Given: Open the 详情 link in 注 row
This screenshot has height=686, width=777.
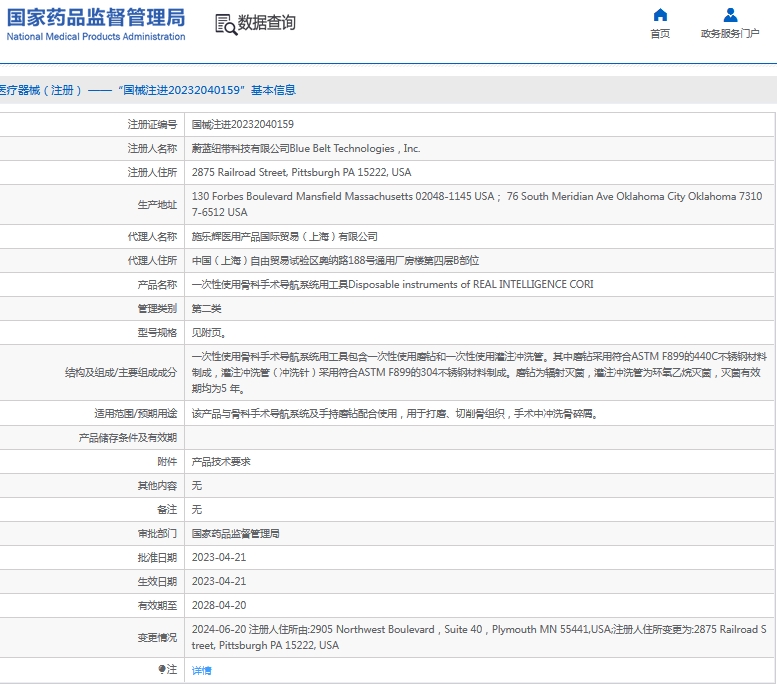Looking at the screenshot, I should click(x=202, y=670).
